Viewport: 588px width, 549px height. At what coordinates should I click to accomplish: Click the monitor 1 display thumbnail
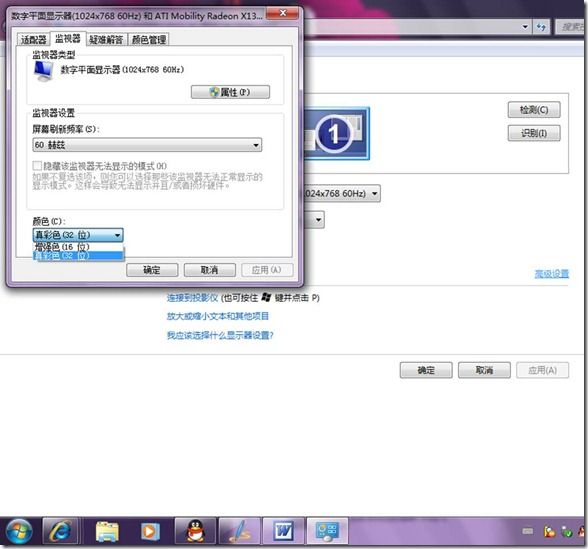click(336, 134)
